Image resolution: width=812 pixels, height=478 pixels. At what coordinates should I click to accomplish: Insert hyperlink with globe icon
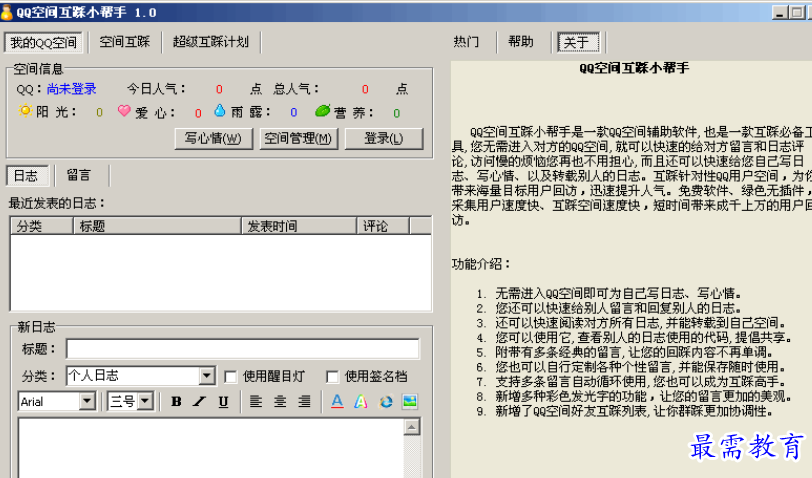coord(386,401)
